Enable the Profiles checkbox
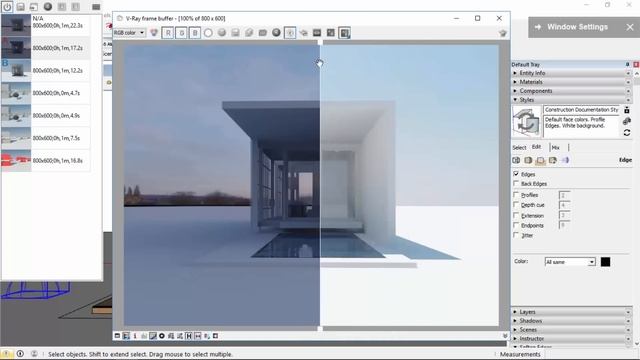 (x=516, y=195)
